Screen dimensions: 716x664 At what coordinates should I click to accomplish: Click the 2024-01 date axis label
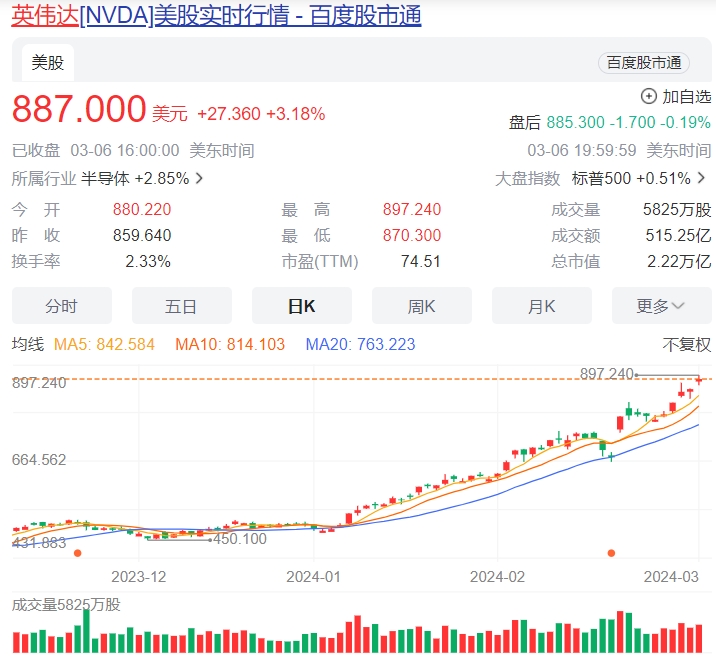pos(314,577)
